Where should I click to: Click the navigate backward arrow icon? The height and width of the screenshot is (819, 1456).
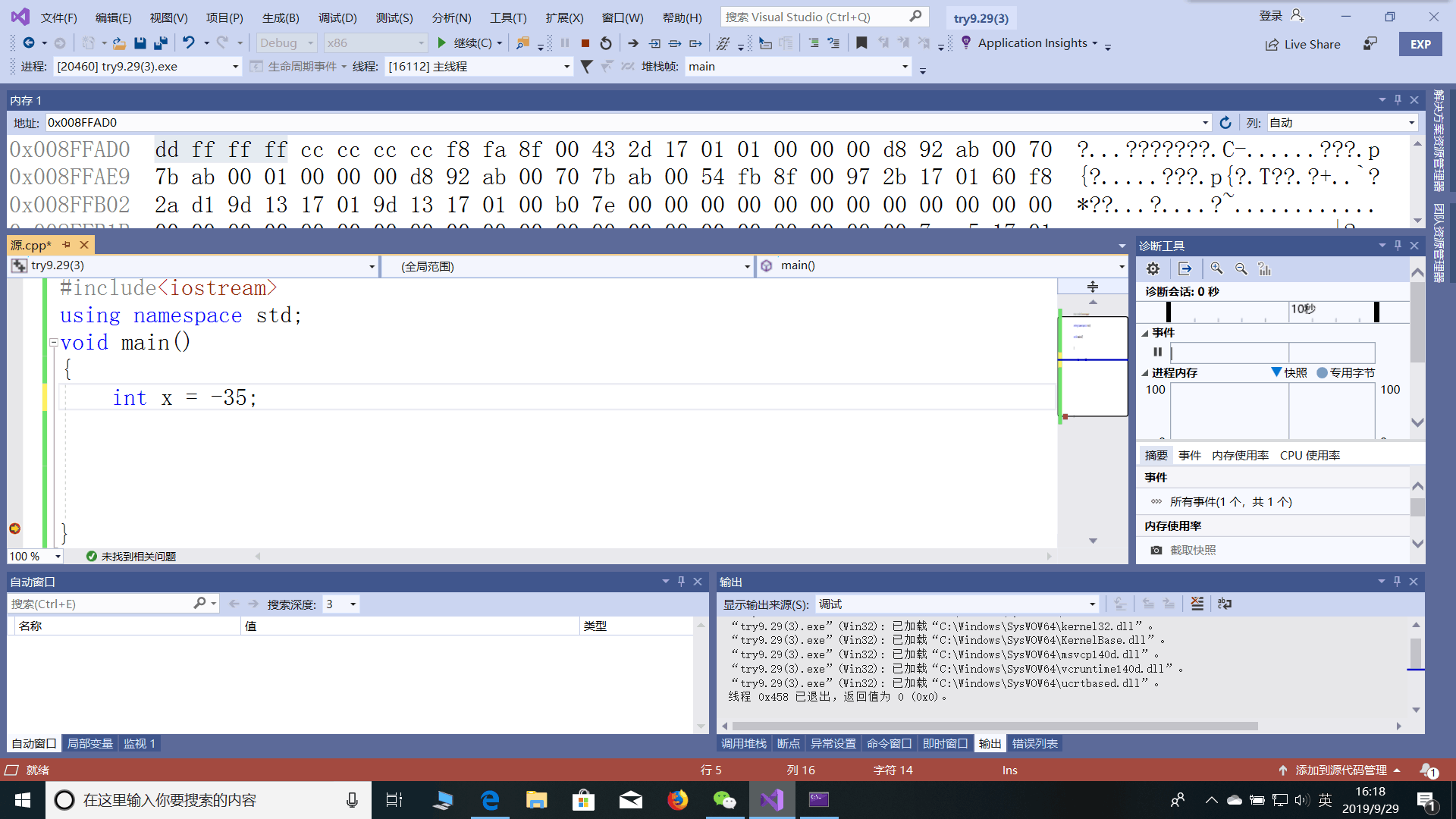coord(28,43)
